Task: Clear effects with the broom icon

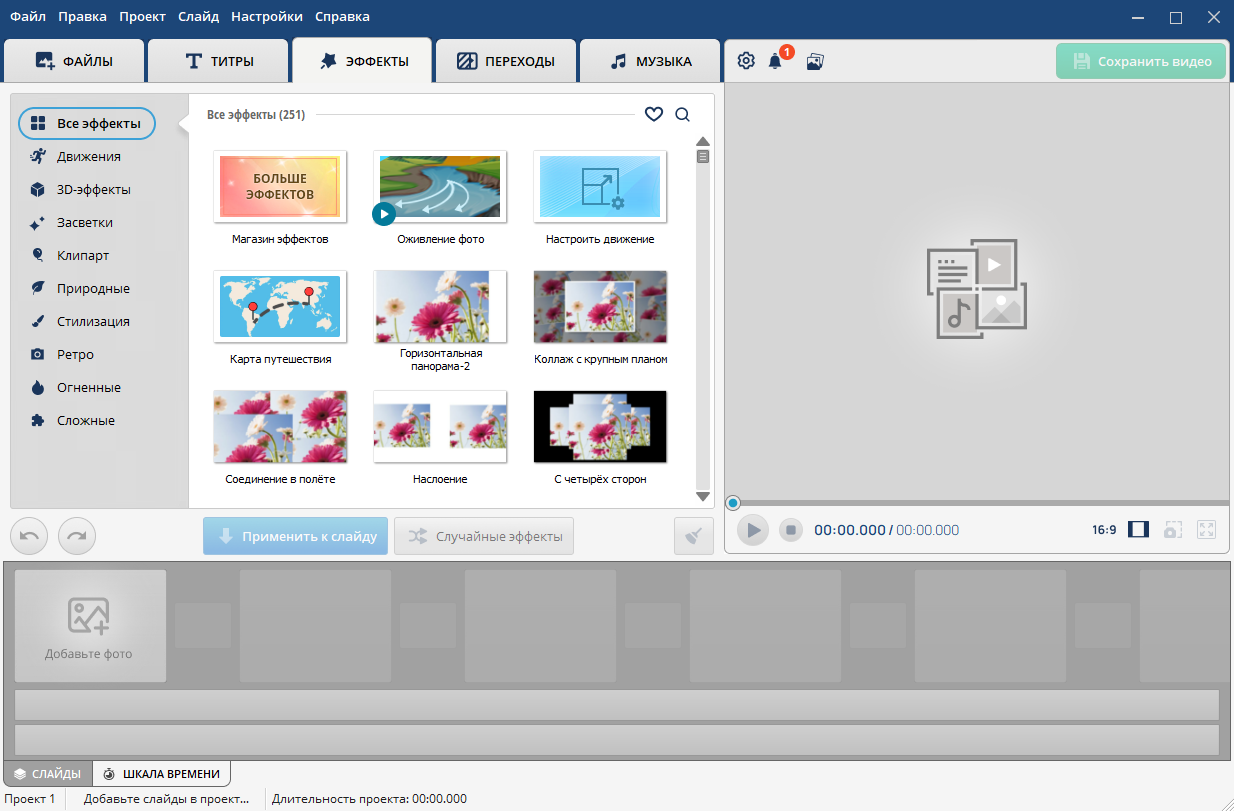Action: point(694,536)
